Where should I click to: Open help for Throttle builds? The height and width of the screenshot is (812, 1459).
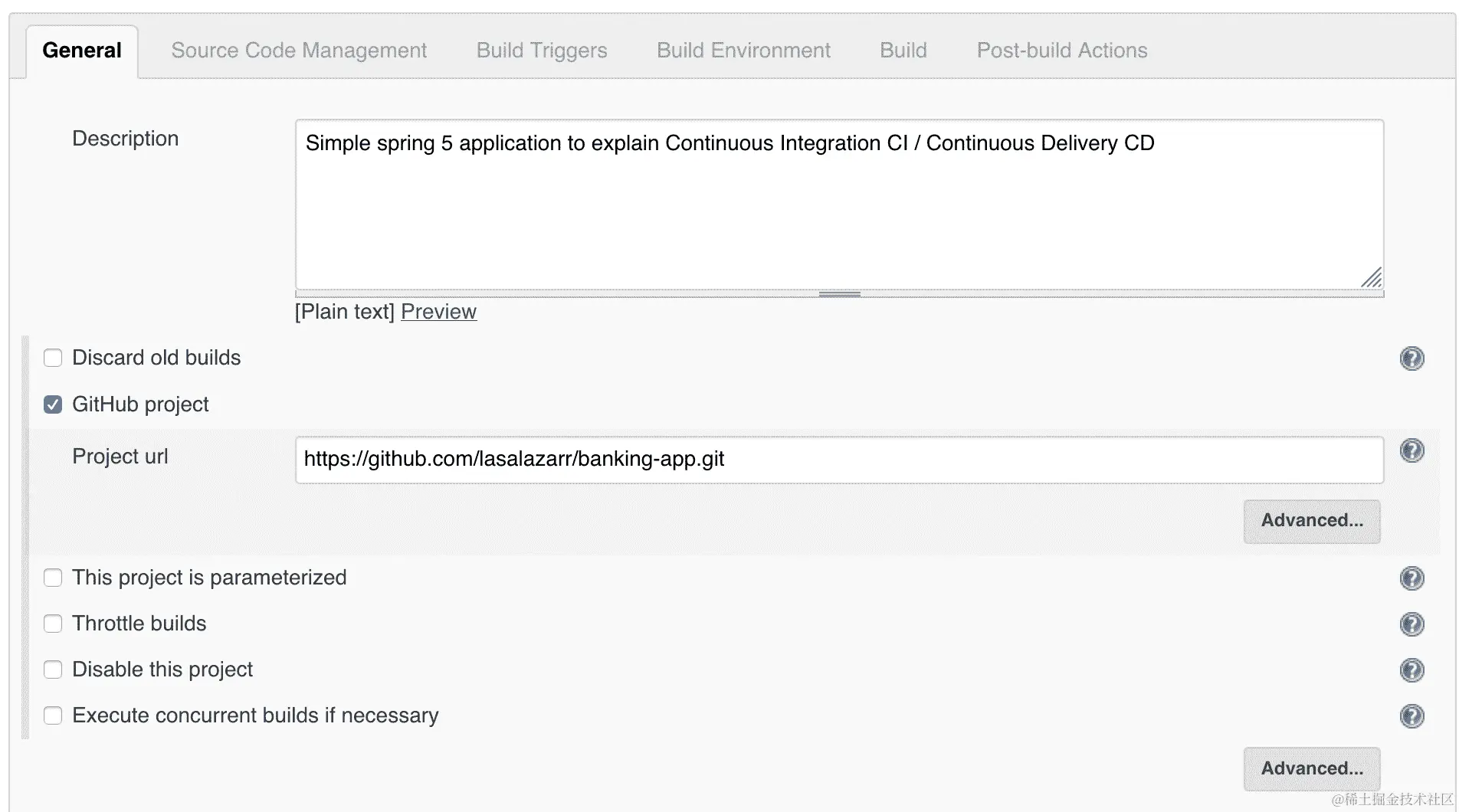(x=1411, y=624)
